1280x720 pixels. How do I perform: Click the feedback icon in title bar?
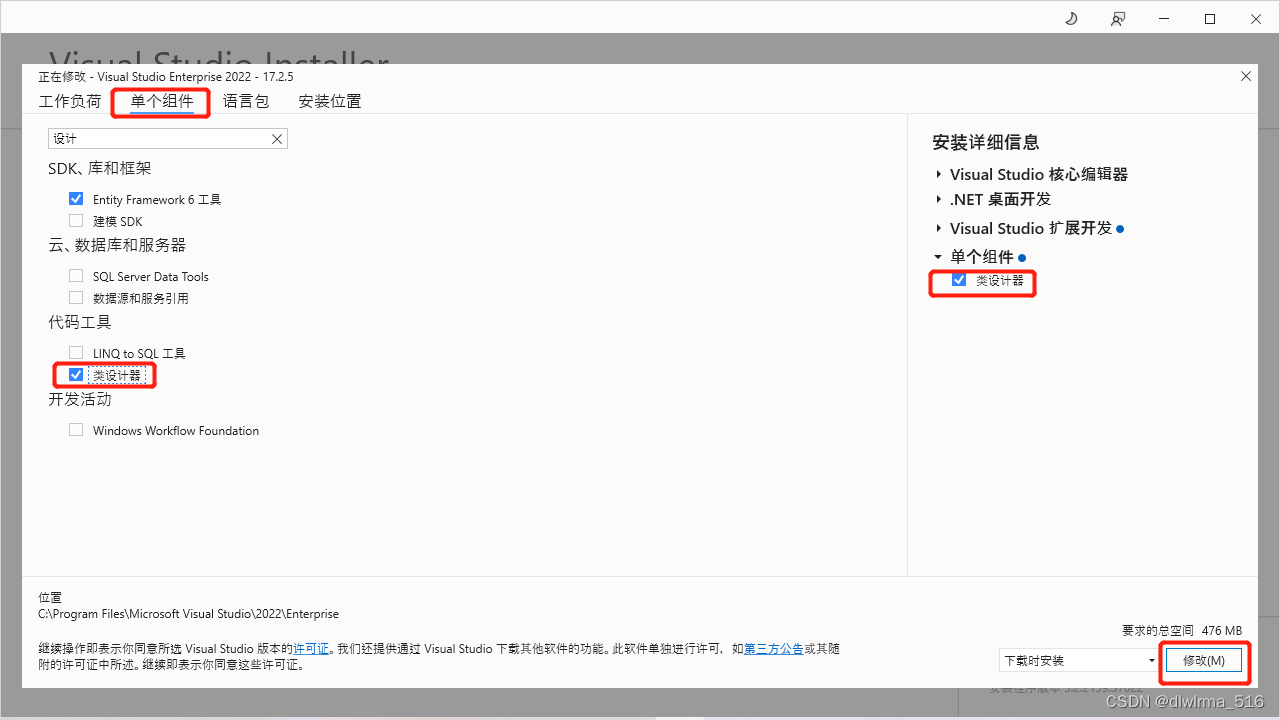1118,18
